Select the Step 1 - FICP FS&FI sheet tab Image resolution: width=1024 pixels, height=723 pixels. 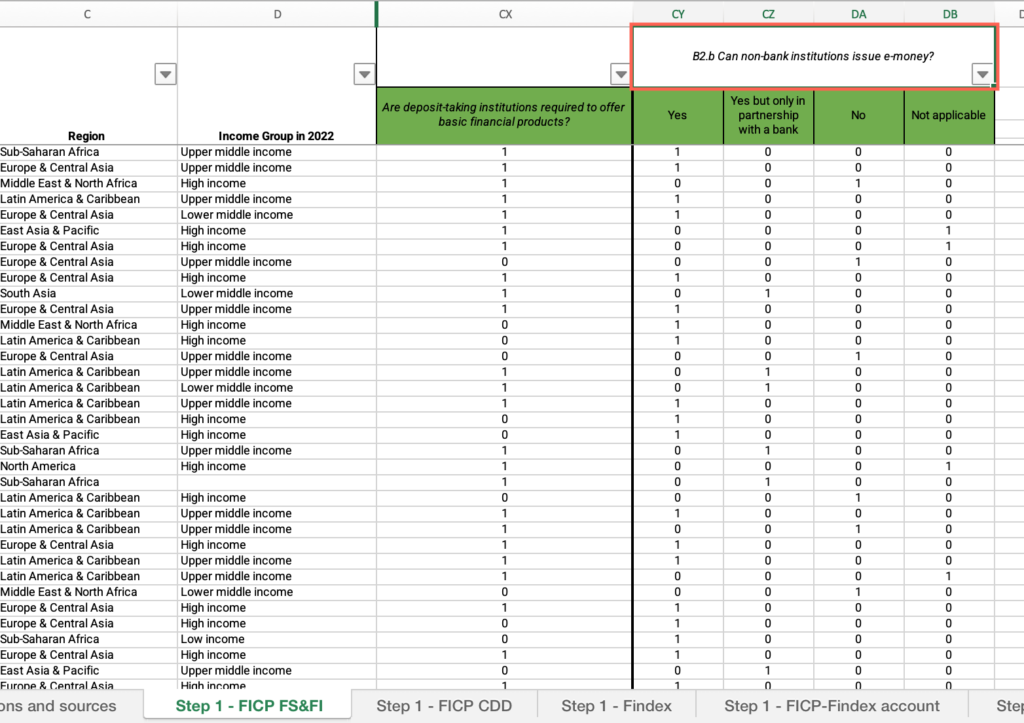pos(249,706)
